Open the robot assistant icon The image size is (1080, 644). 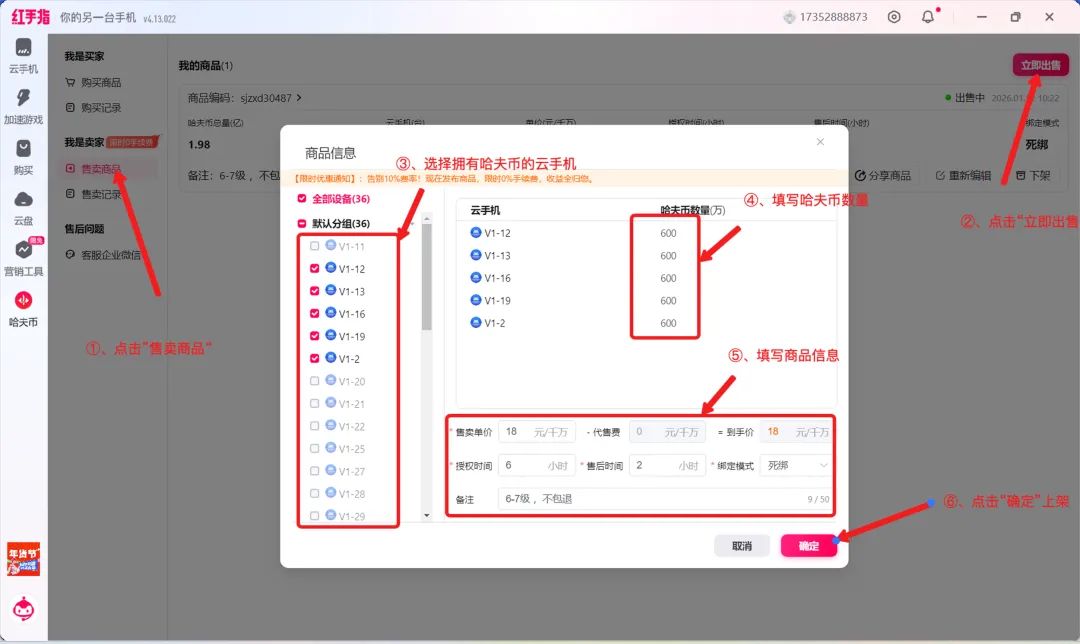(23, 609)
